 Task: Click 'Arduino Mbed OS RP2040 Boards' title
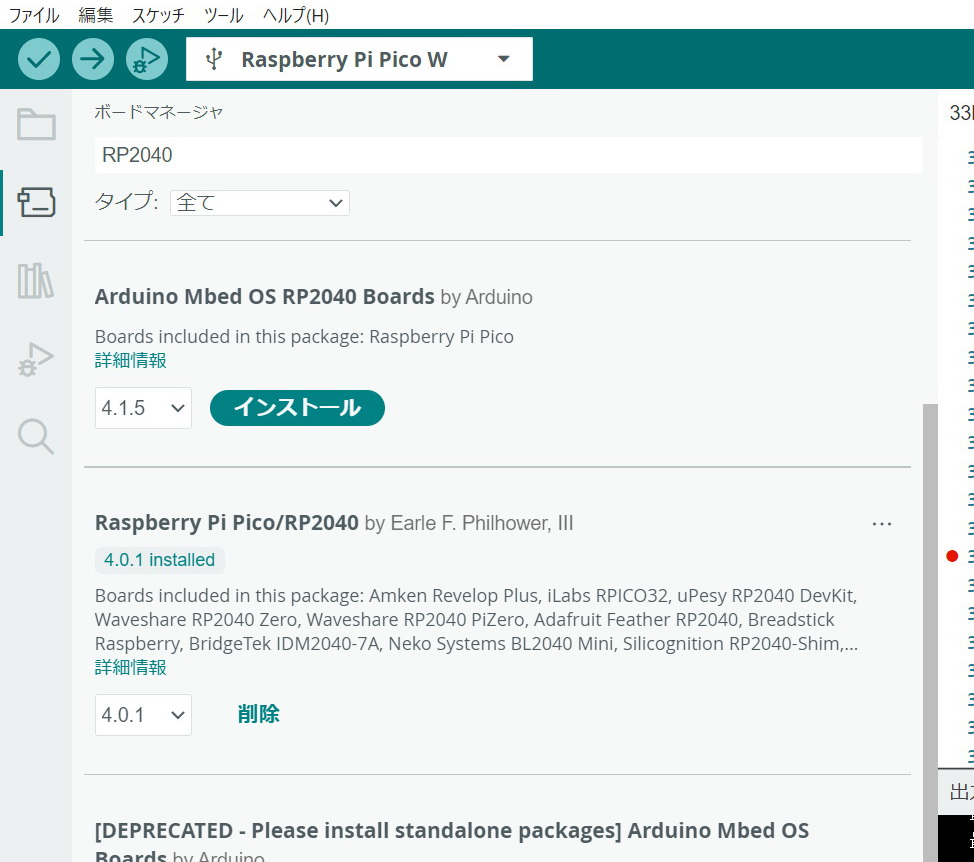265,297
